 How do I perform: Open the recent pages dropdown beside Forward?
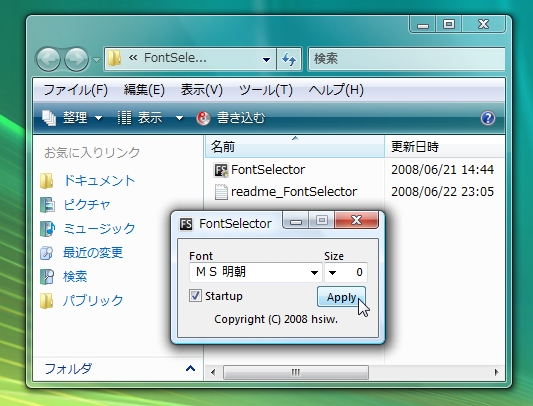[97, 60]
